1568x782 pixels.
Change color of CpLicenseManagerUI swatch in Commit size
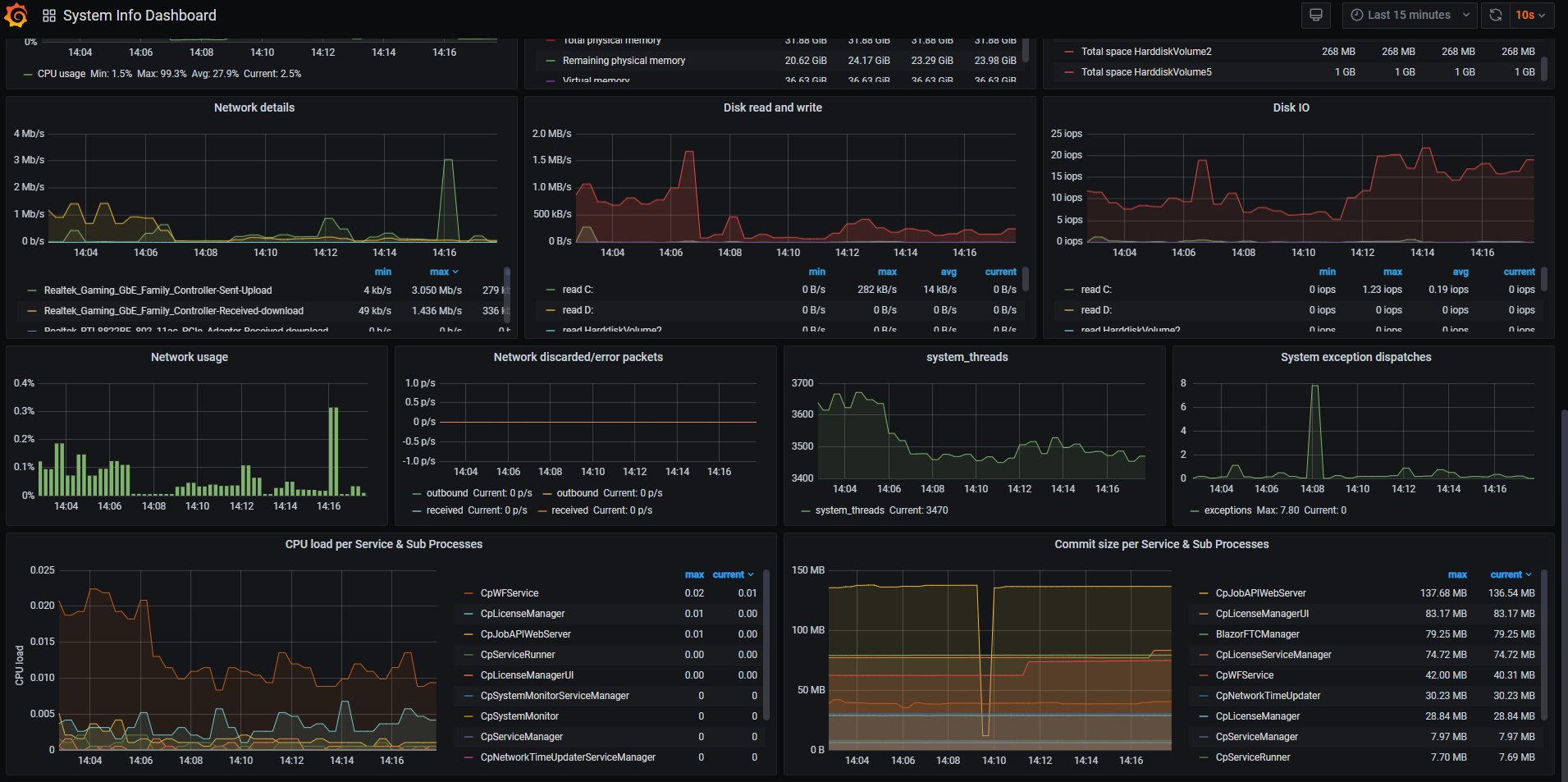(x=1204, y=614)
